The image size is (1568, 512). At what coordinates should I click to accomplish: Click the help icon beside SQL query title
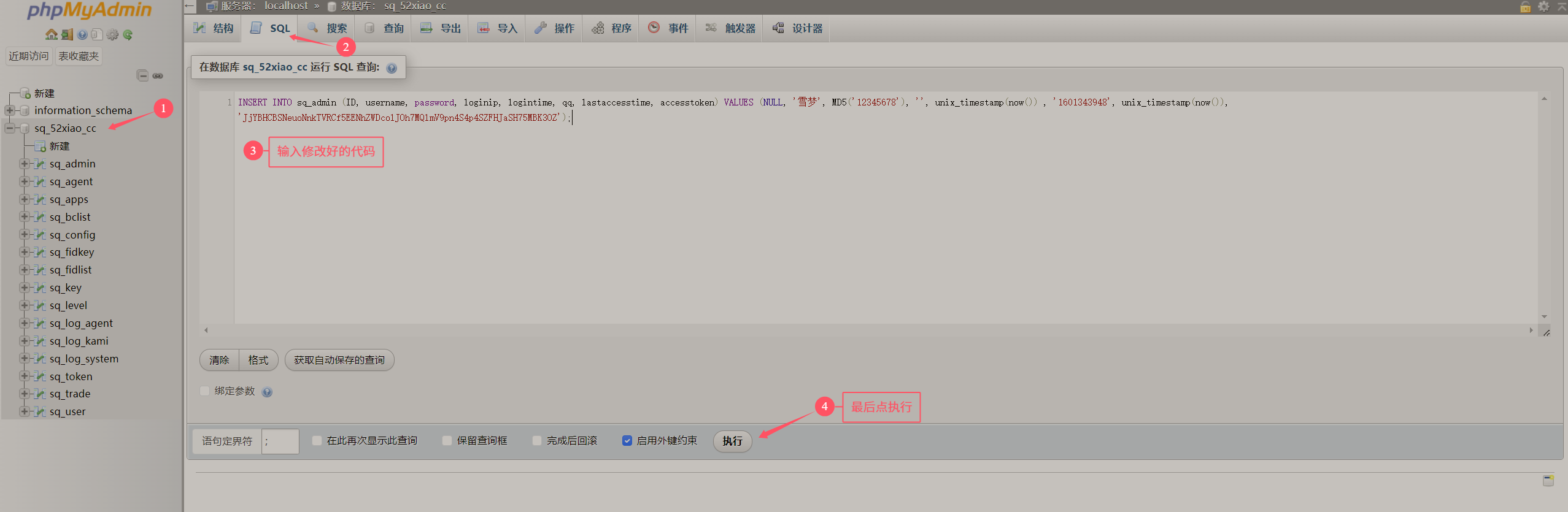[x=392, y=68]
